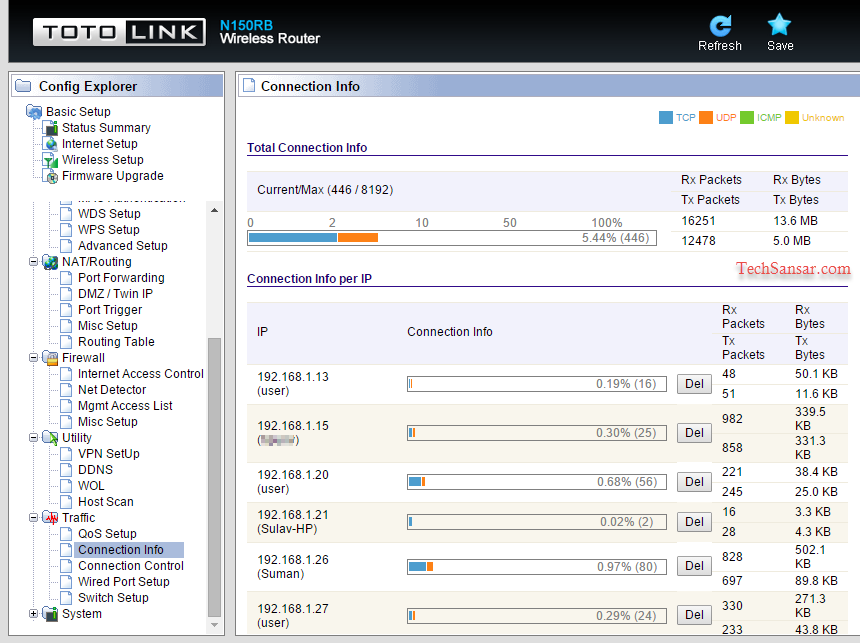Expand the System tree node
This screenshot has height=643, width=860.
click(x=33, y=613)
